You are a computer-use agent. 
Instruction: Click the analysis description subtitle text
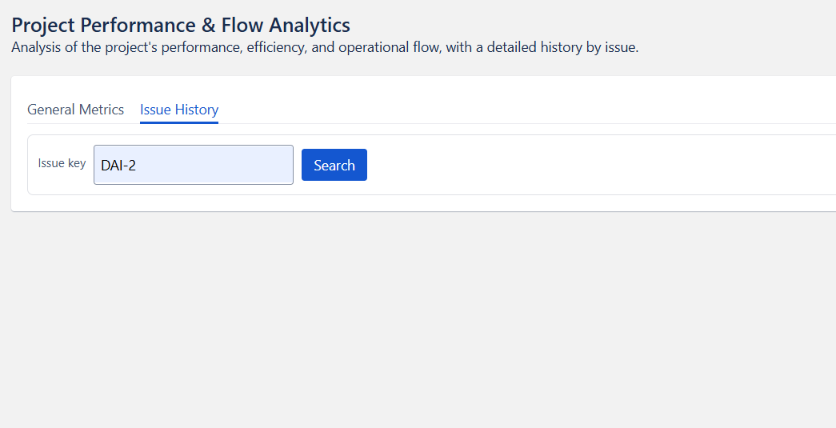click(324, 47)
